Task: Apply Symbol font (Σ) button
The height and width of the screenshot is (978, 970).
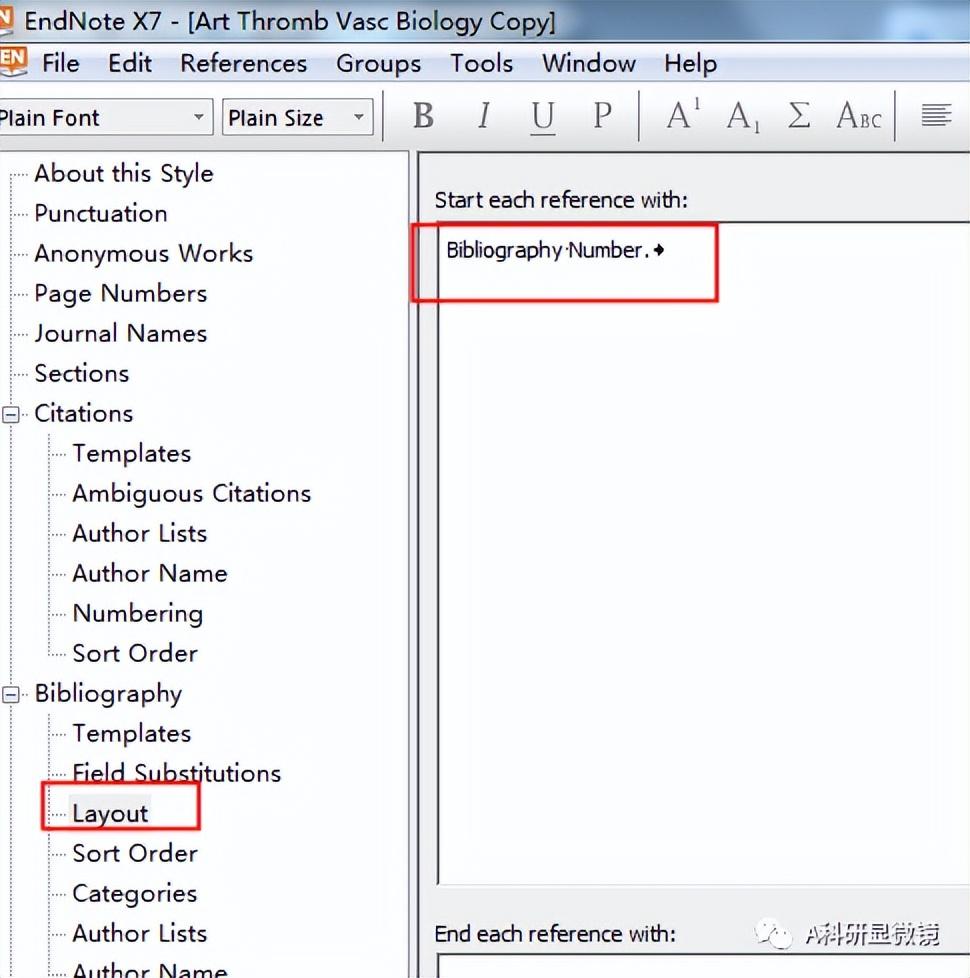Action: 799,115
